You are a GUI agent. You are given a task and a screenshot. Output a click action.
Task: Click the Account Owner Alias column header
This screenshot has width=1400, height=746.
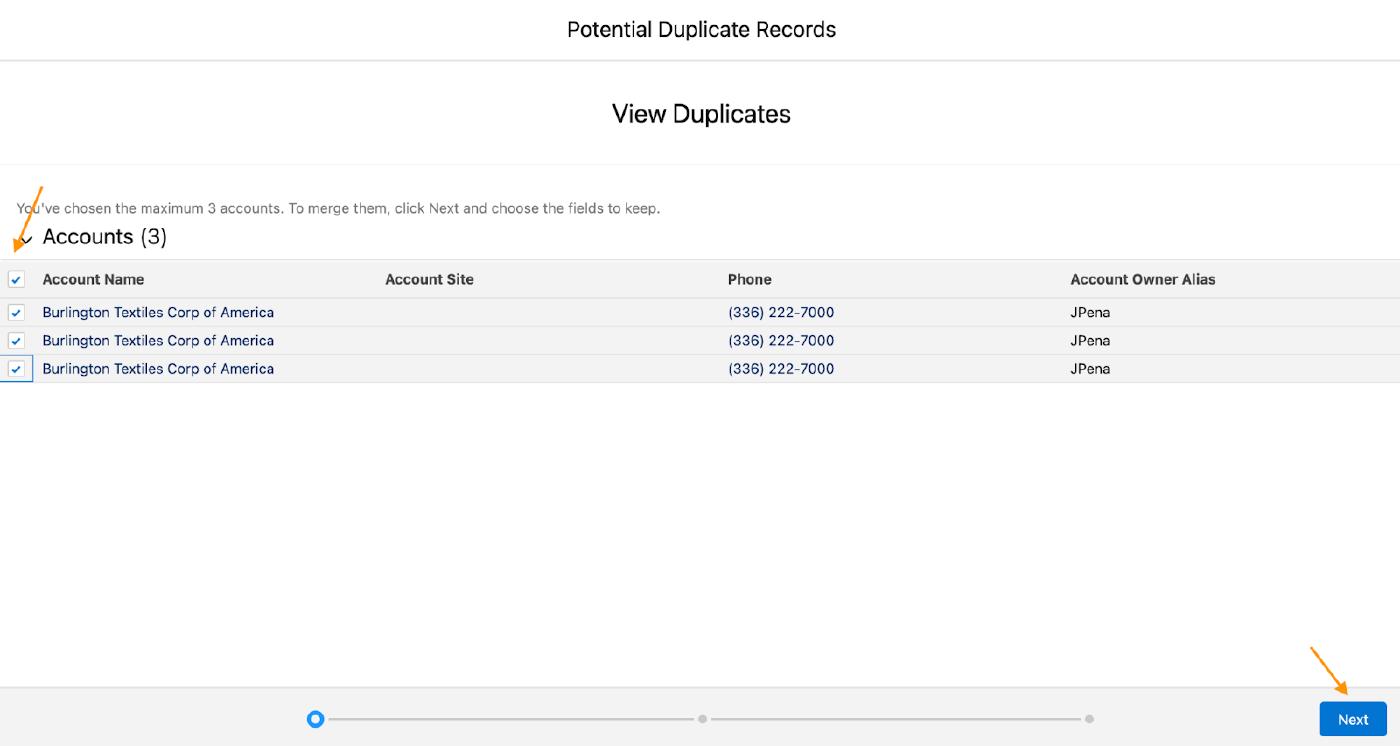tap(1142, 280)
